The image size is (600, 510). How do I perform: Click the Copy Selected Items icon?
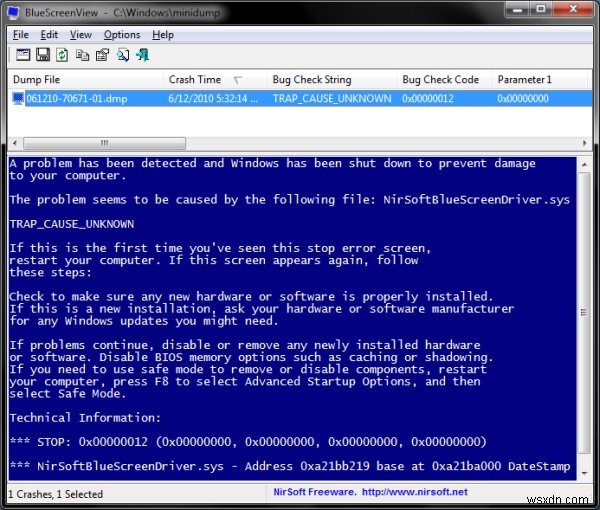pyautogui.click(x=82, y=55)
